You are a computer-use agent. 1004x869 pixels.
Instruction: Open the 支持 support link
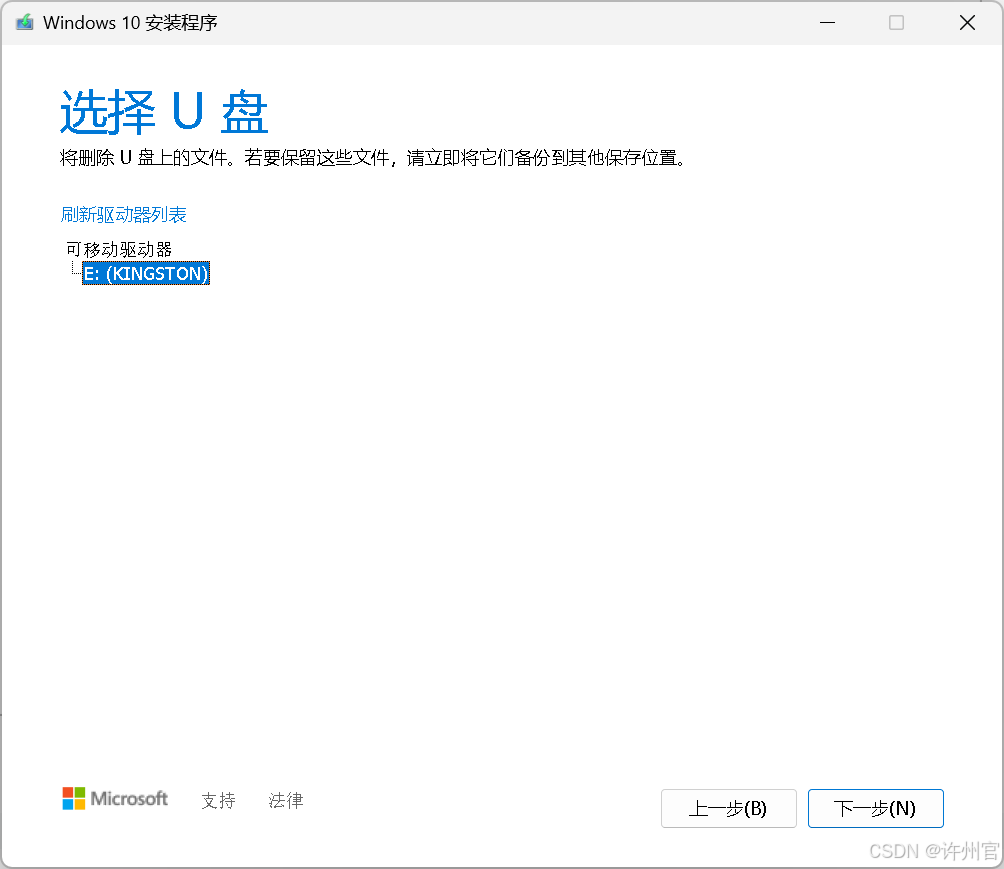click(218, 800)
